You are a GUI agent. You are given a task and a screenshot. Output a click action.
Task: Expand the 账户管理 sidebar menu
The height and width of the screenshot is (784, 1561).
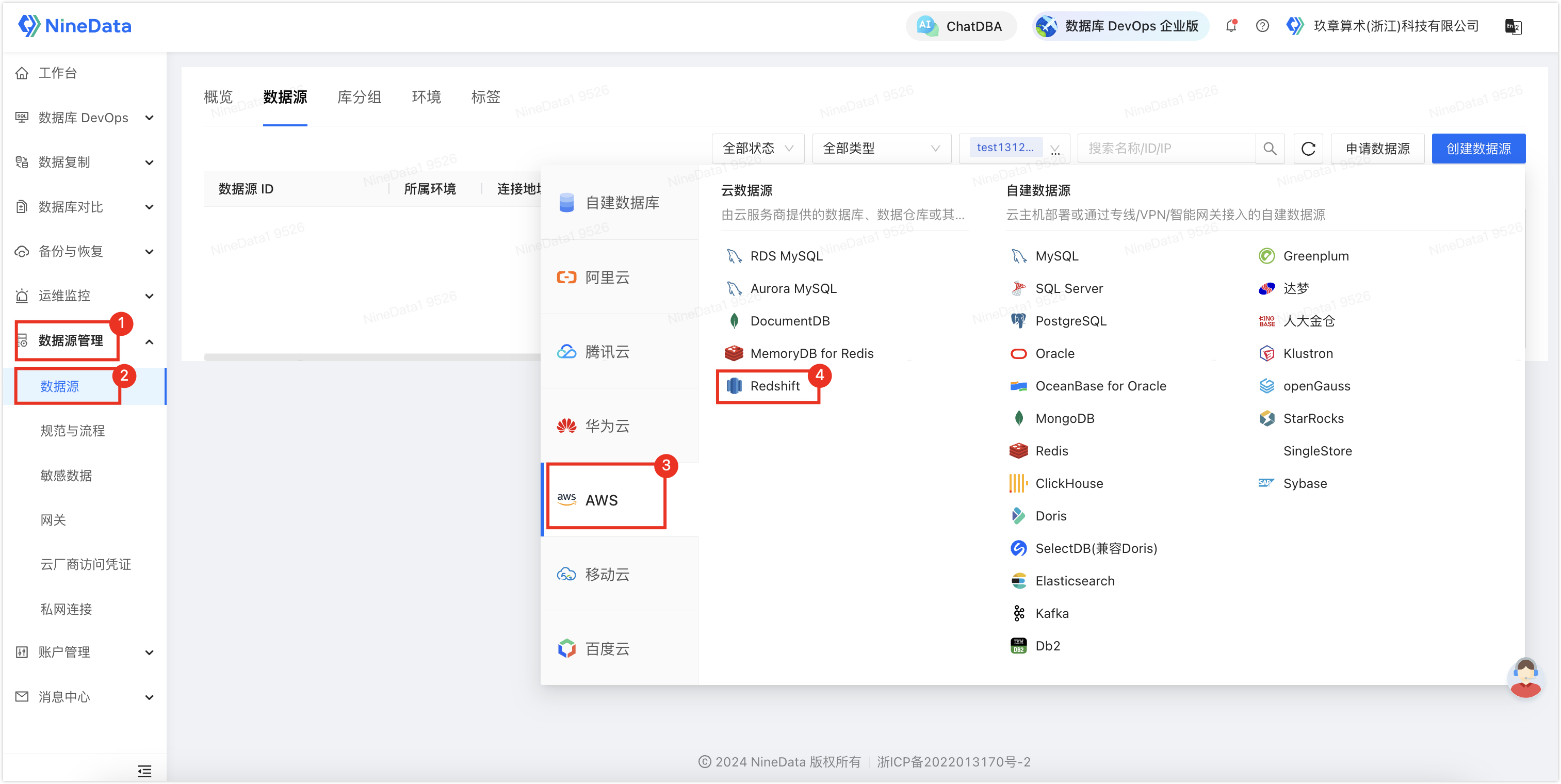coord(85,652)
